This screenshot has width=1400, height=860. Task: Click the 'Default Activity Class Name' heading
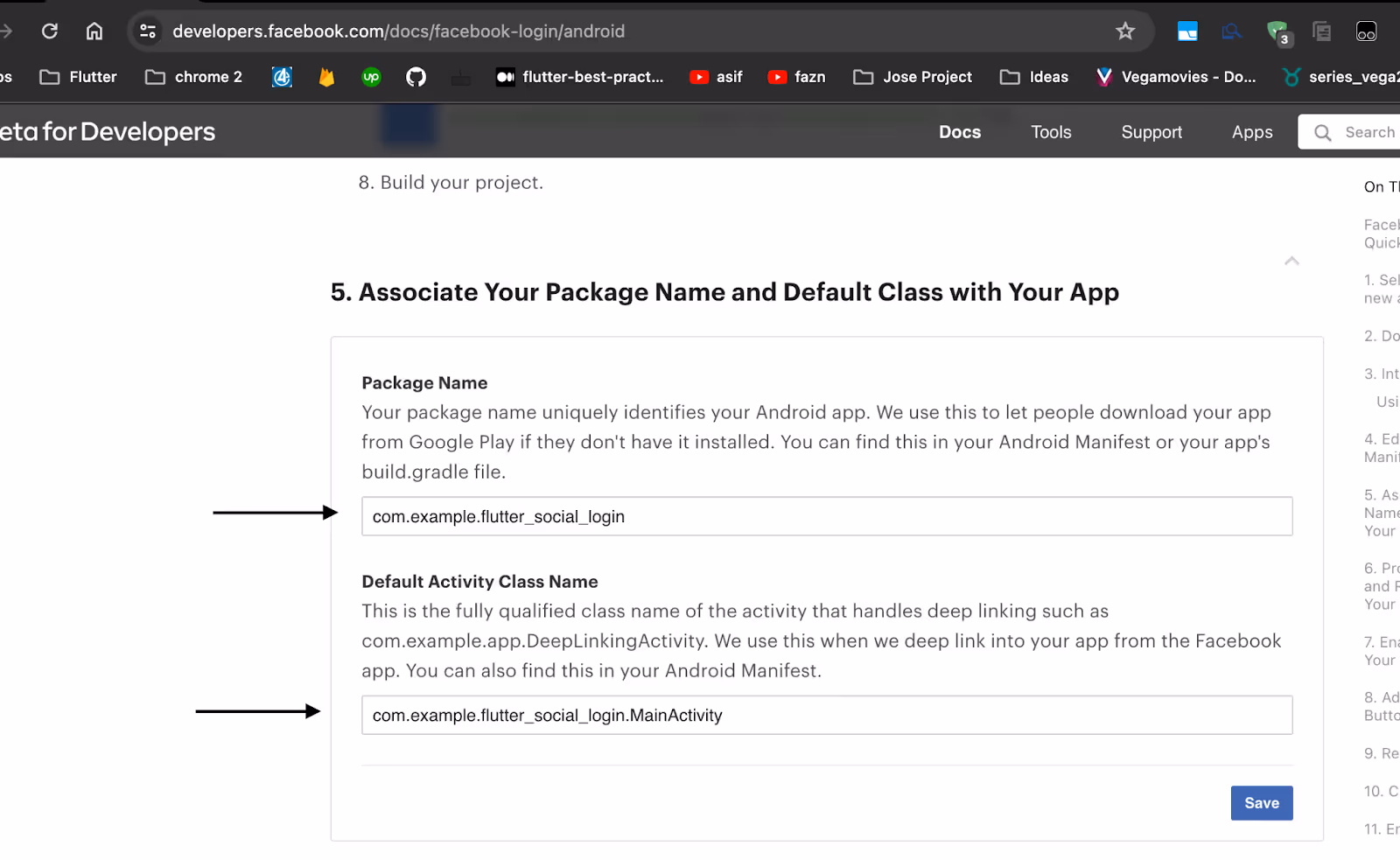479,581
